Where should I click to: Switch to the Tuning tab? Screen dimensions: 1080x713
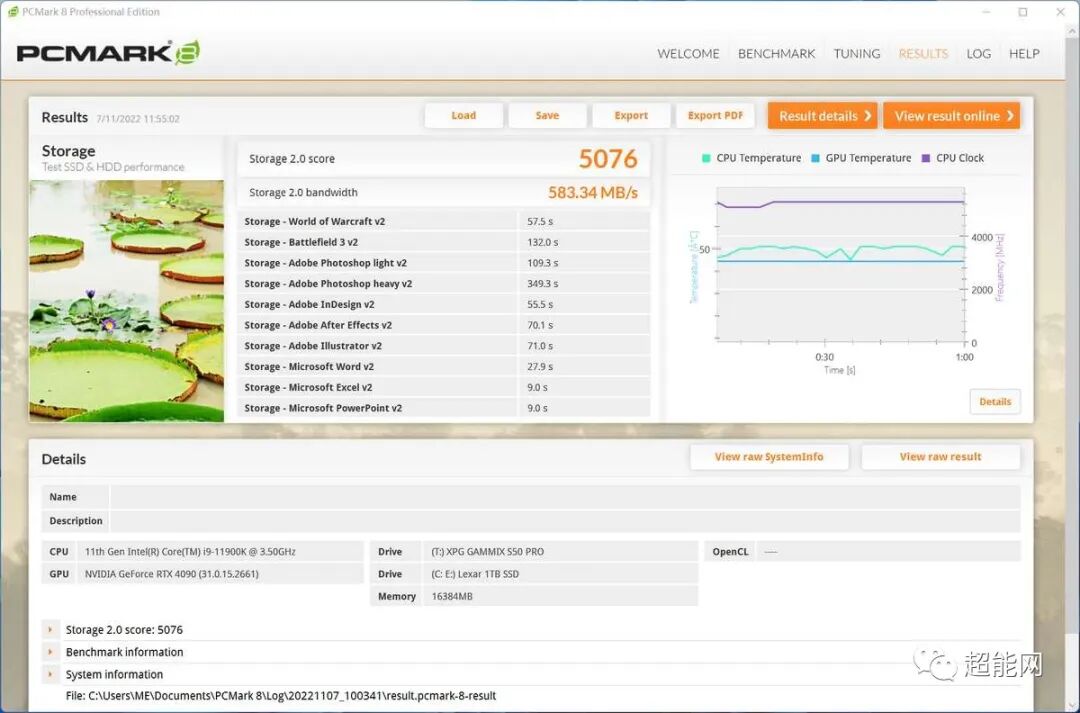point(857,54)
